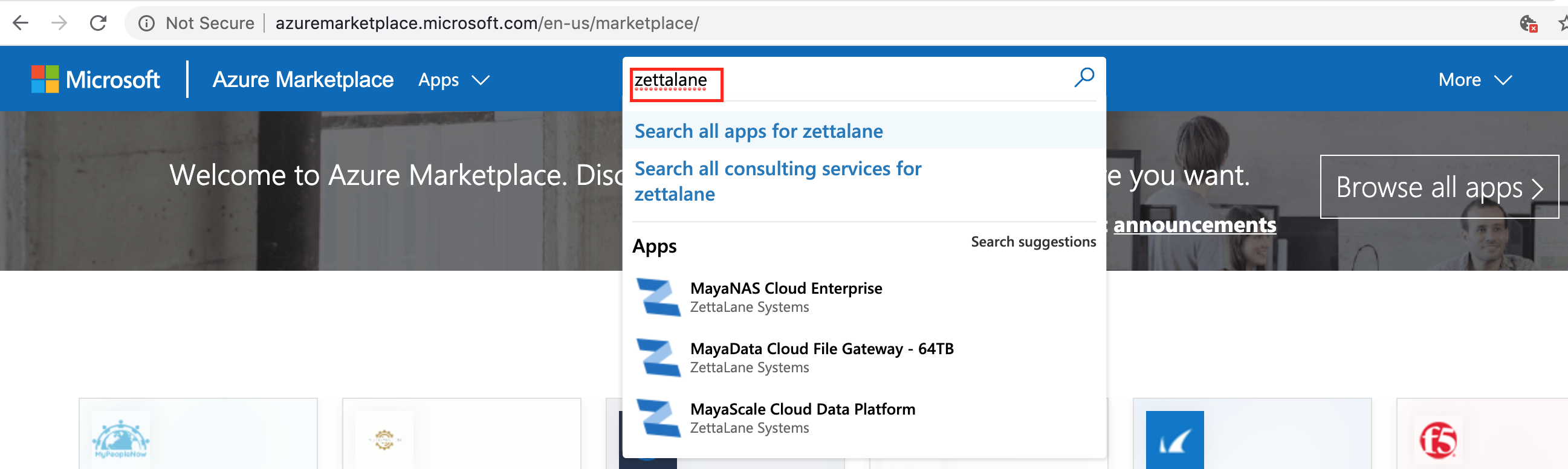Reload the page with refresh icon

click(x=98, y=23)
